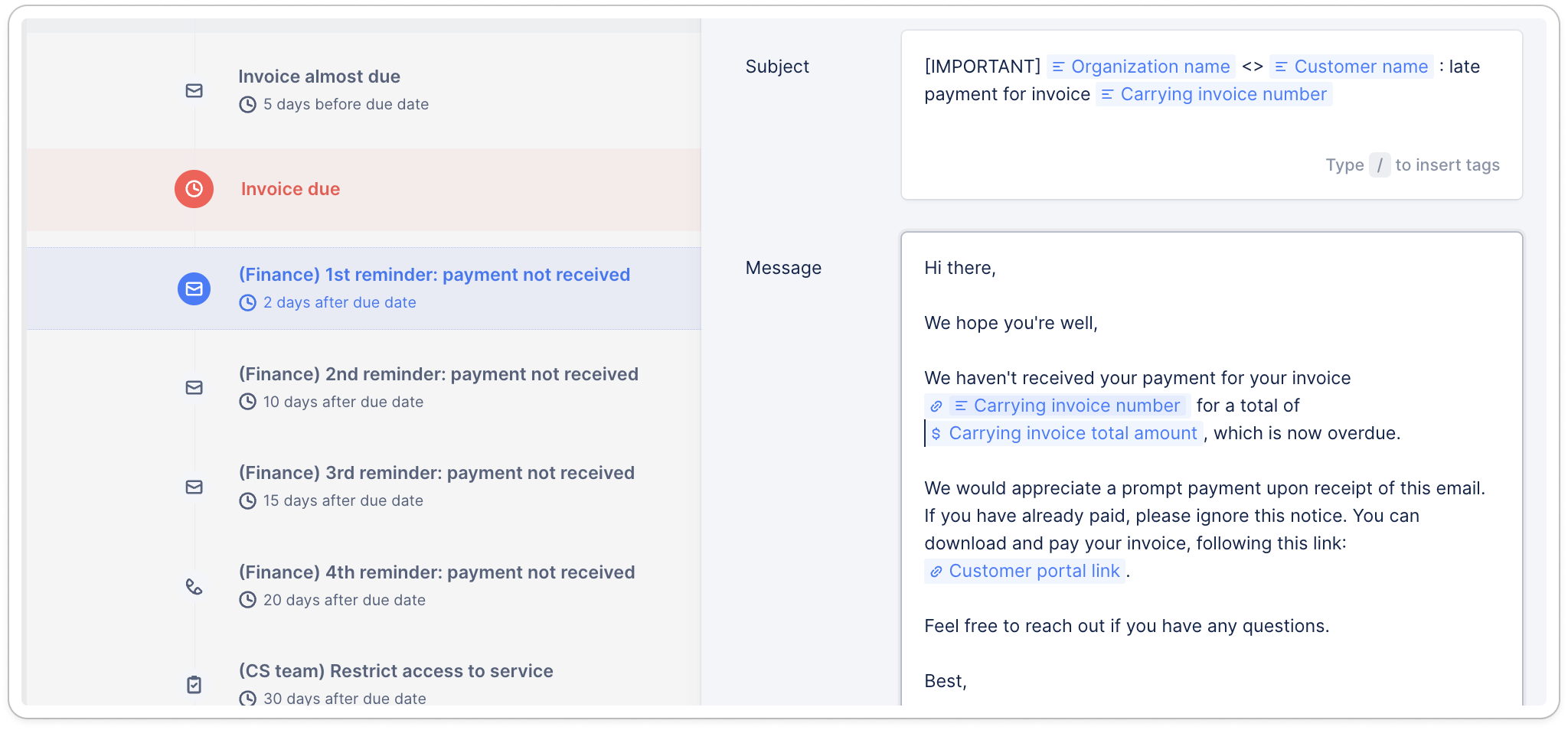
Task: Select (Finance) 2nd reminder: payment not received
Action: (x=438, y=374)
